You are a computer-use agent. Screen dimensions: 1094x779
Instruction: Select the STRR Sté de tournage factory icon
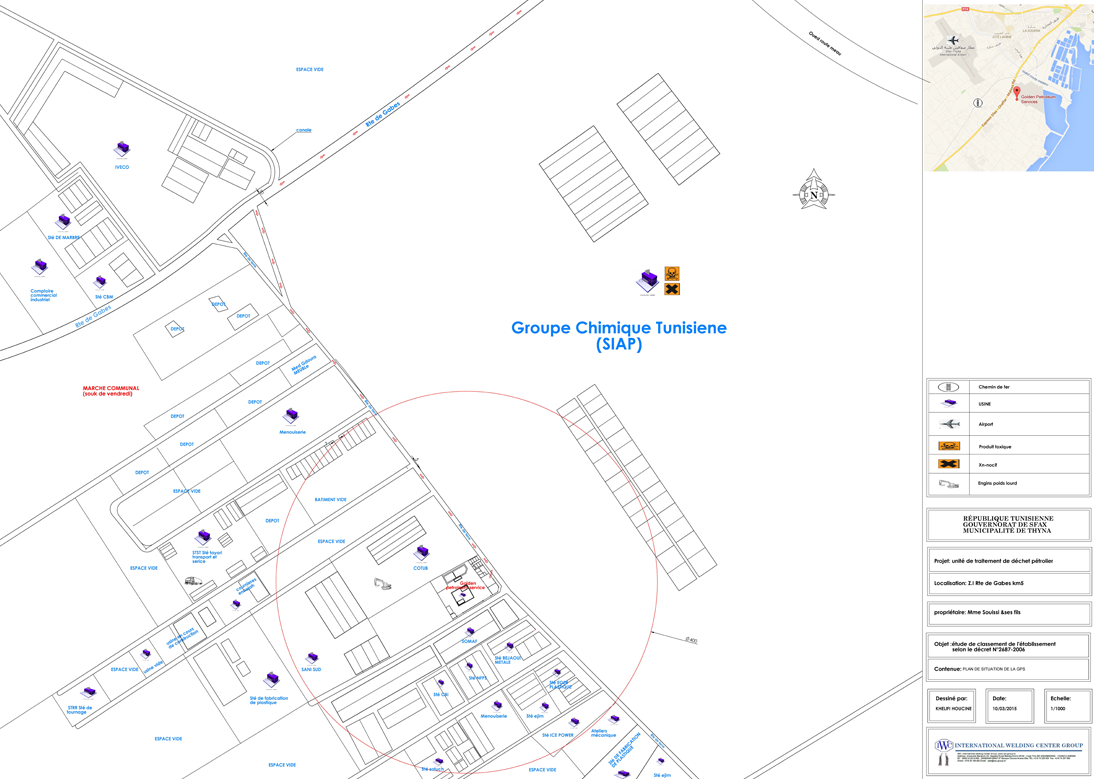[88, 693]
